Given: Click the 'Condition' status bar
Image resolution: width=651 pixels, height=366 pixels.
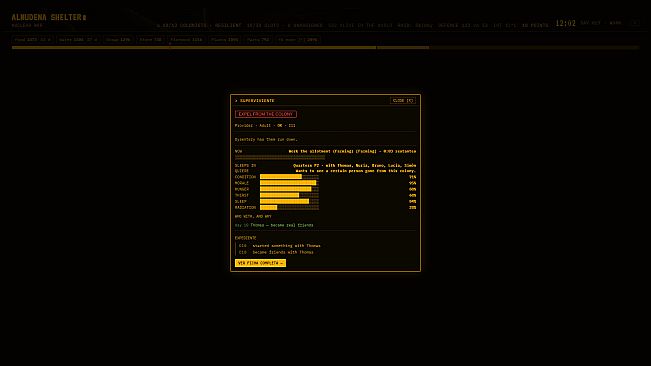Looking at the screenshot, I should pos(289,177).
